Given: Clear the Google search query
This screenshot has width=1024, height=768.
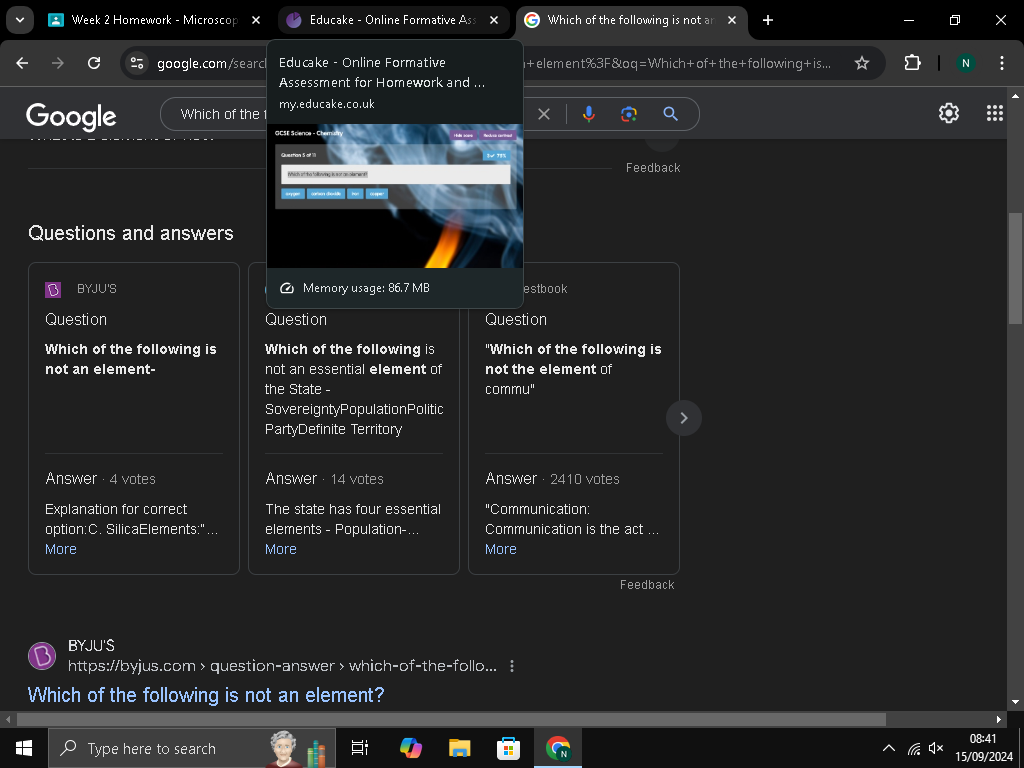Looking at the screenshot, I should coord(543,114).
